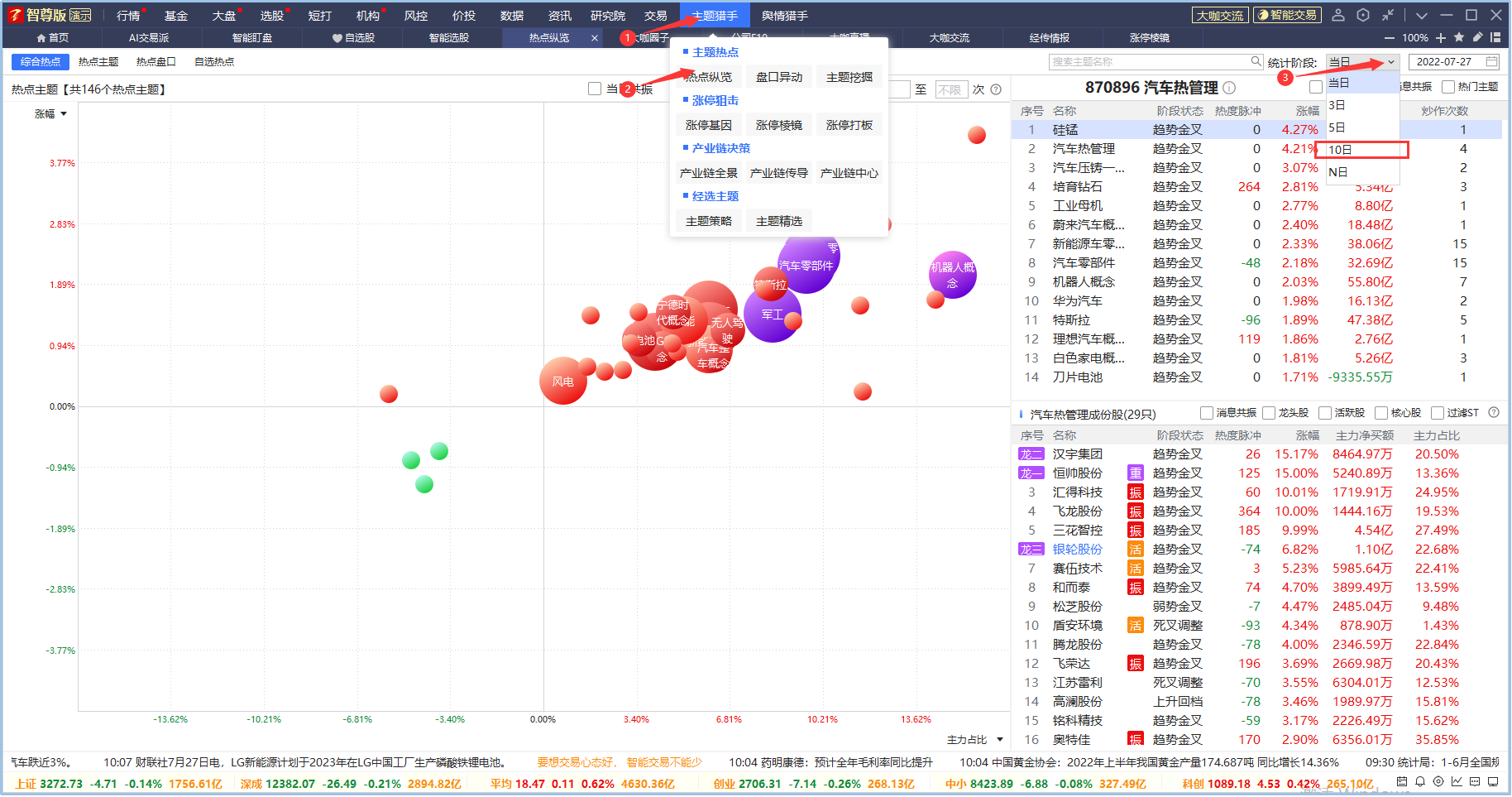Open line chart icon in status bar
1512x797 pixels.
pos(1457,781)
